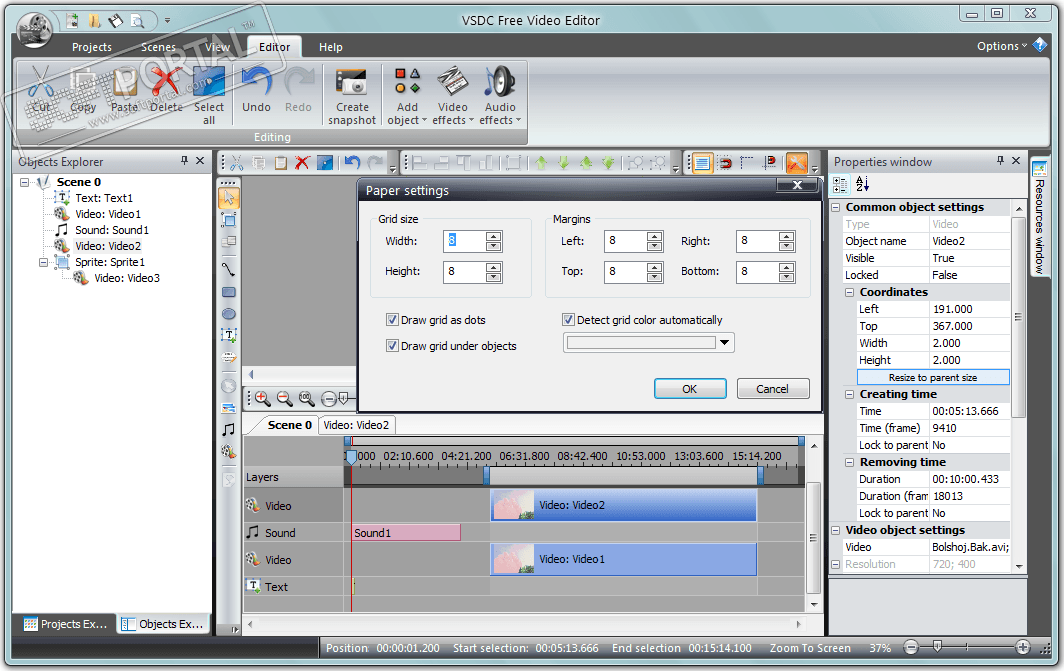1064x671 pixels.
Task: Select Text: Text1 in Objects Explorer
Action: click(104, 197)
